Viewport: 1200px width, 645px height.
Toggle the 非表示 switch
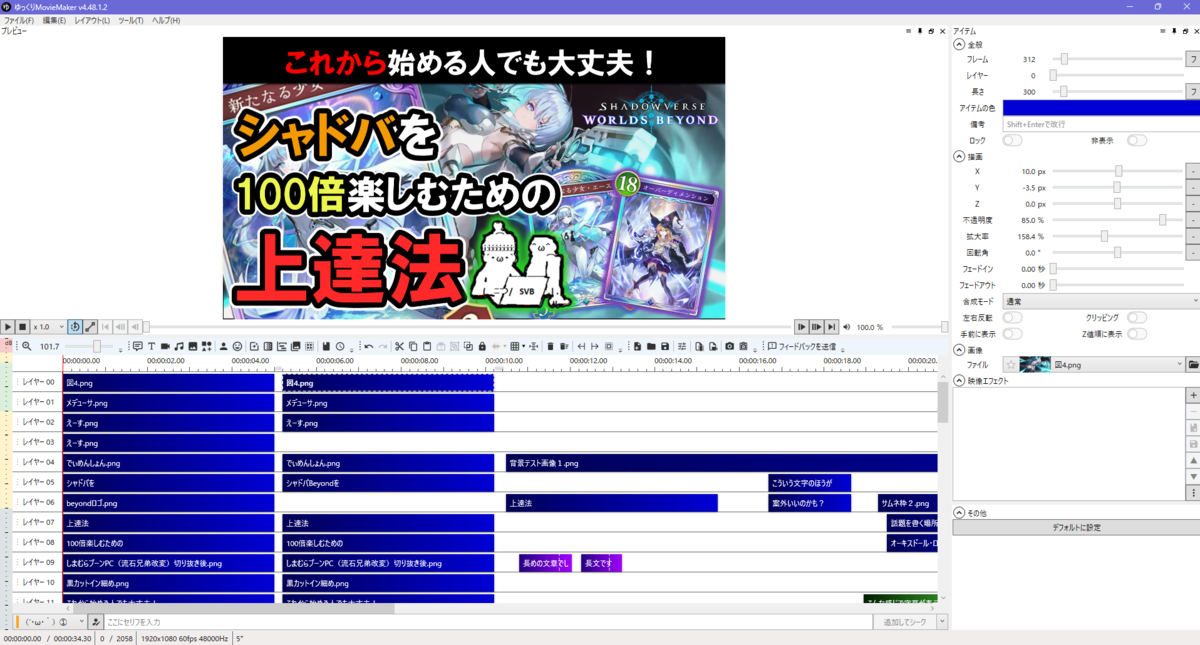[x=1137, y=141]
